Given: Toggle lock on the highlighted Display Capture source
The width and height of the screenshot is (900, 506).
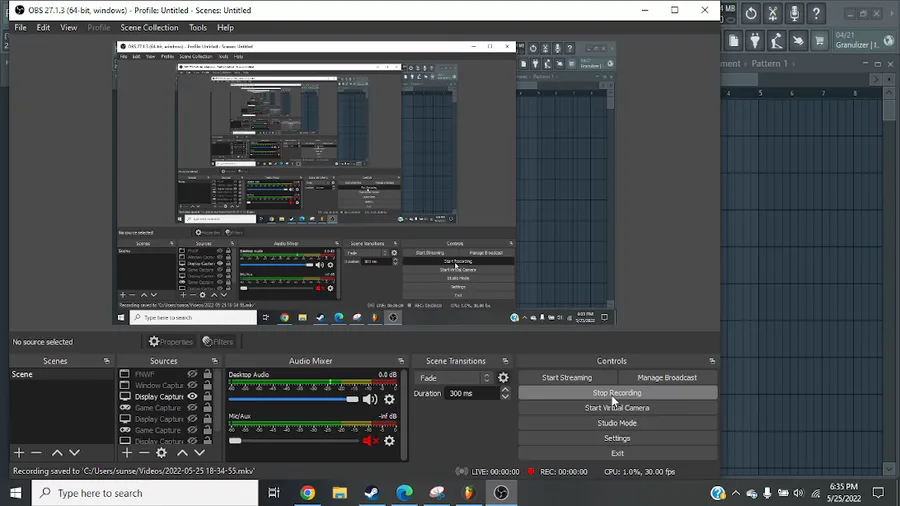Looking at the screenshot, I should click(207, 396).
